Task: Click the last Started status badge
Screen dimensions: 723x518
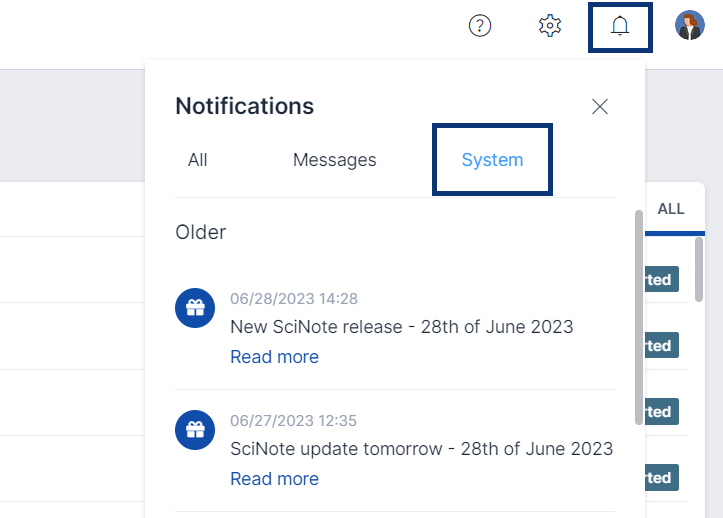Action: click(x=661, y=478)
